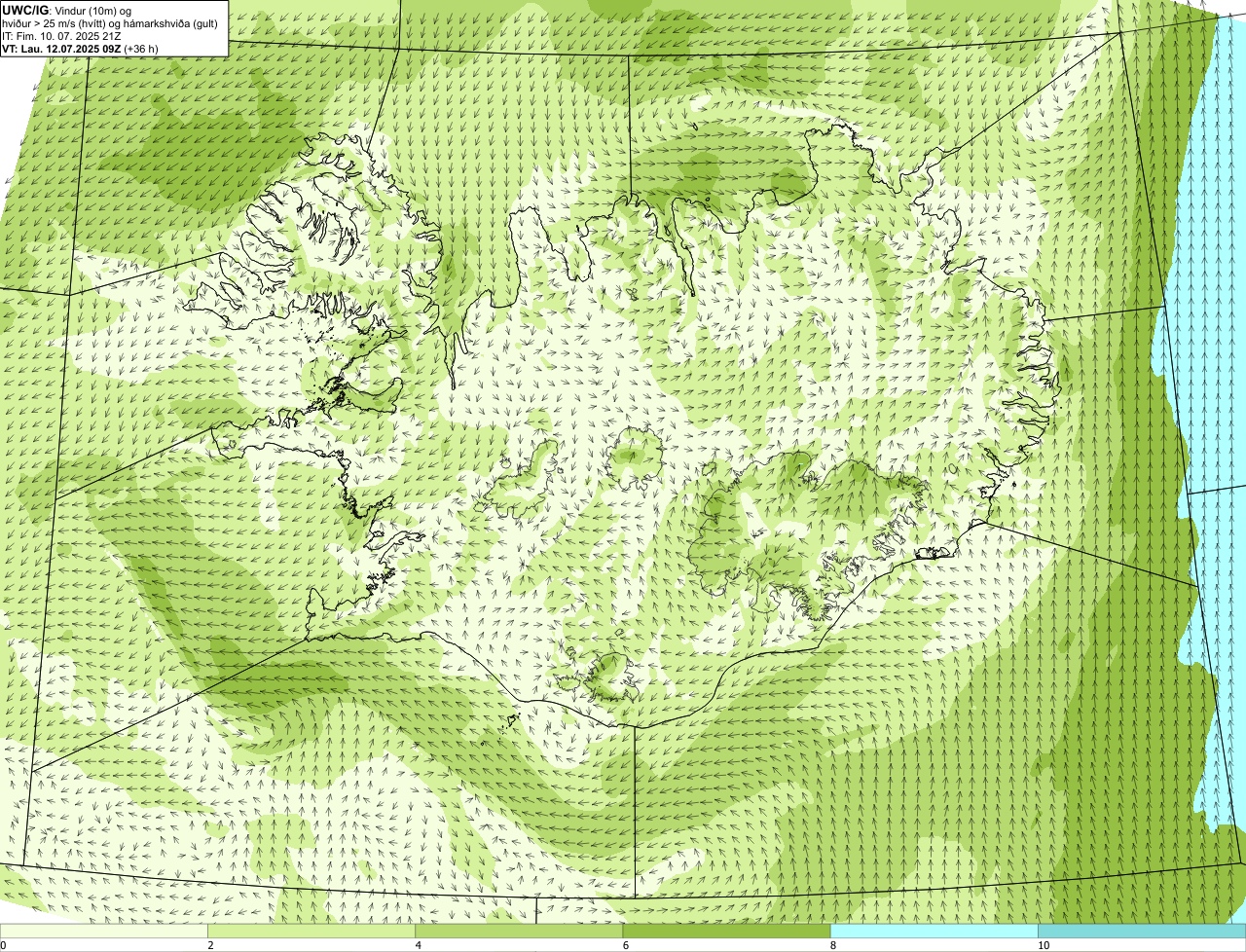
Task: Click the light green 2–4 color bar segment
Action: pyautogui.click(x=311, y=932)
